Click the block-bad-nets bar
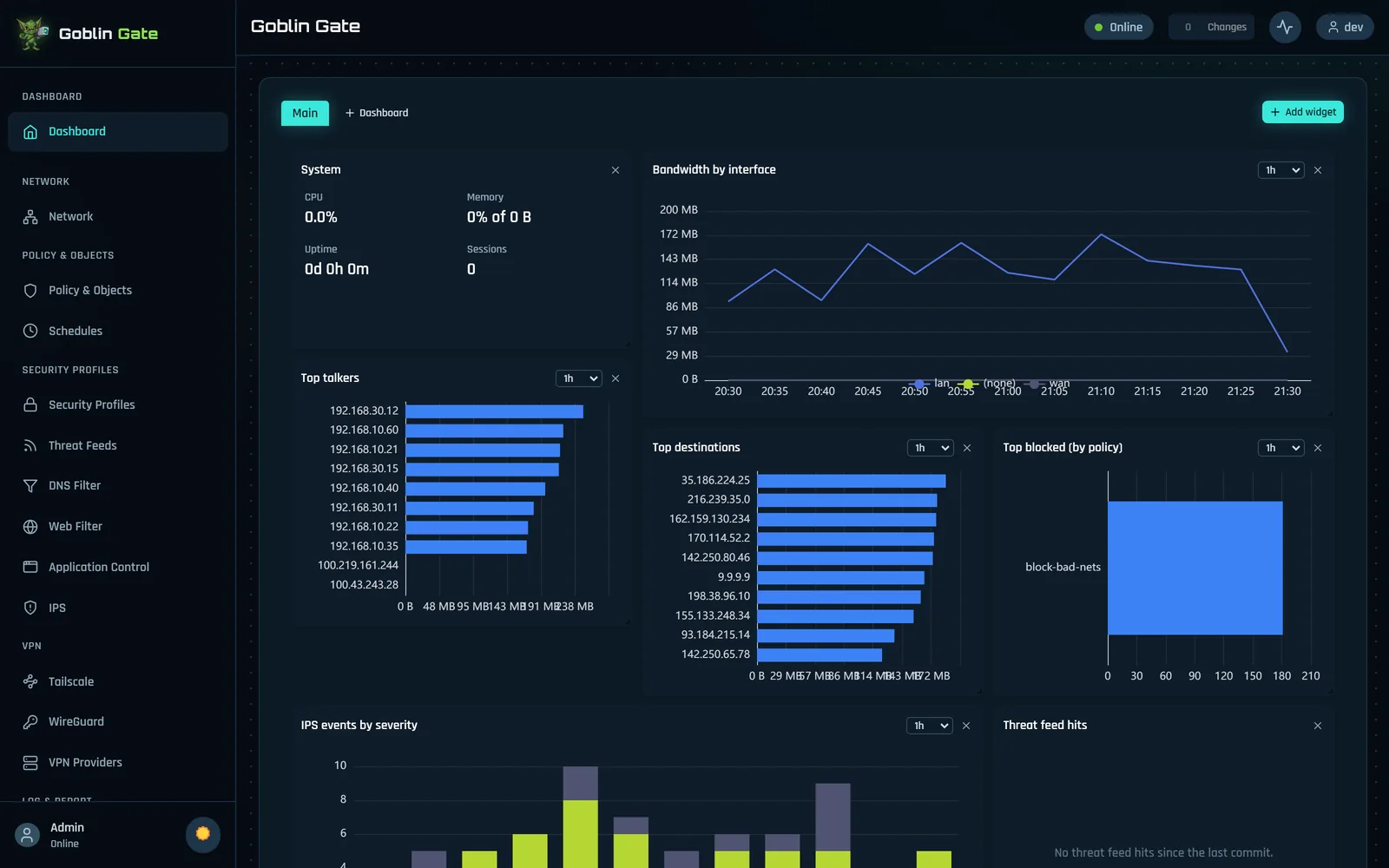The width and height of the screenshot is (1389, 868). click(1195, 568)
